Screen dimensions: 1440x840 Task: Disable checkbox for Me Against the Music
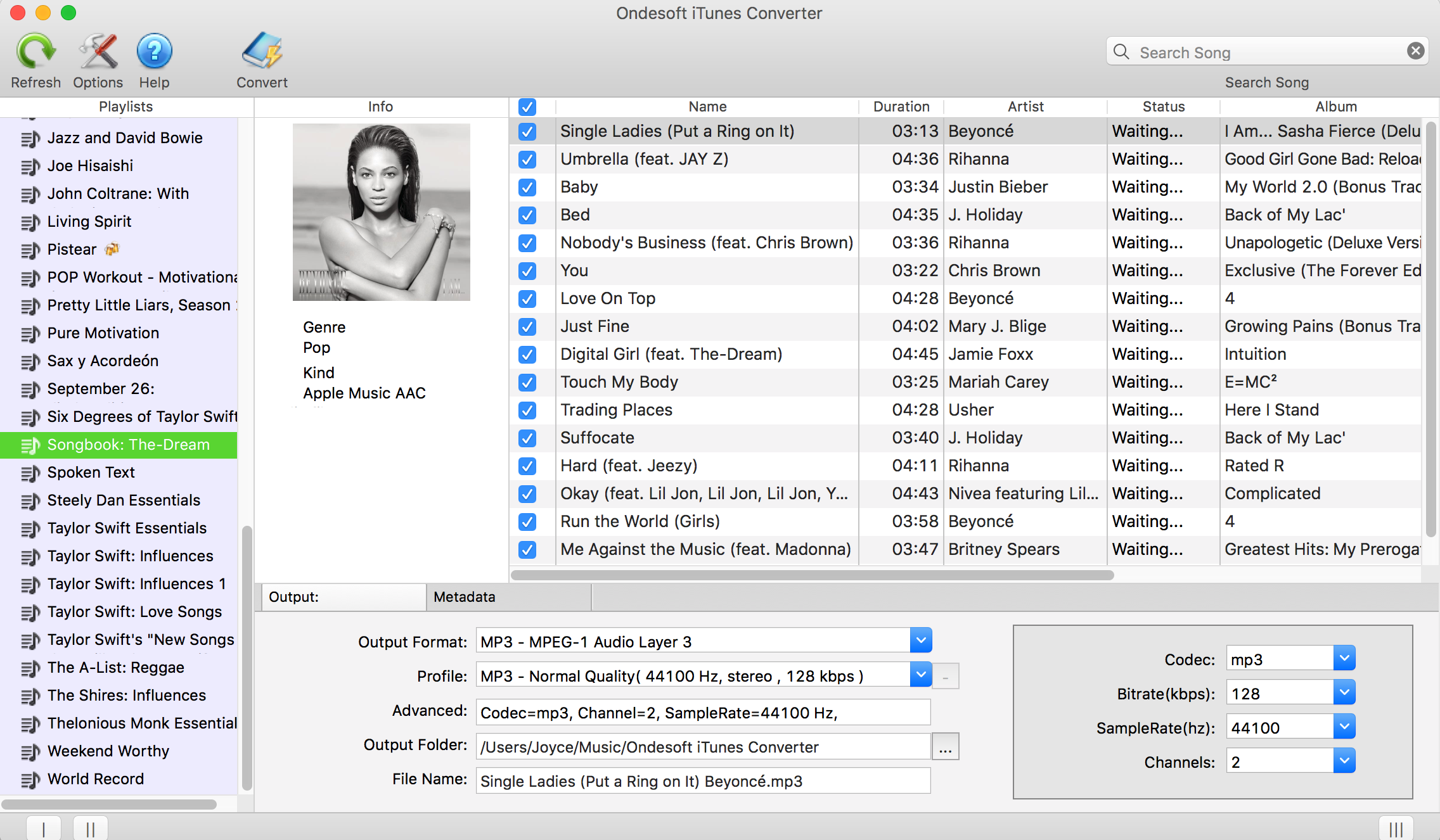click(x=527, y=548)
